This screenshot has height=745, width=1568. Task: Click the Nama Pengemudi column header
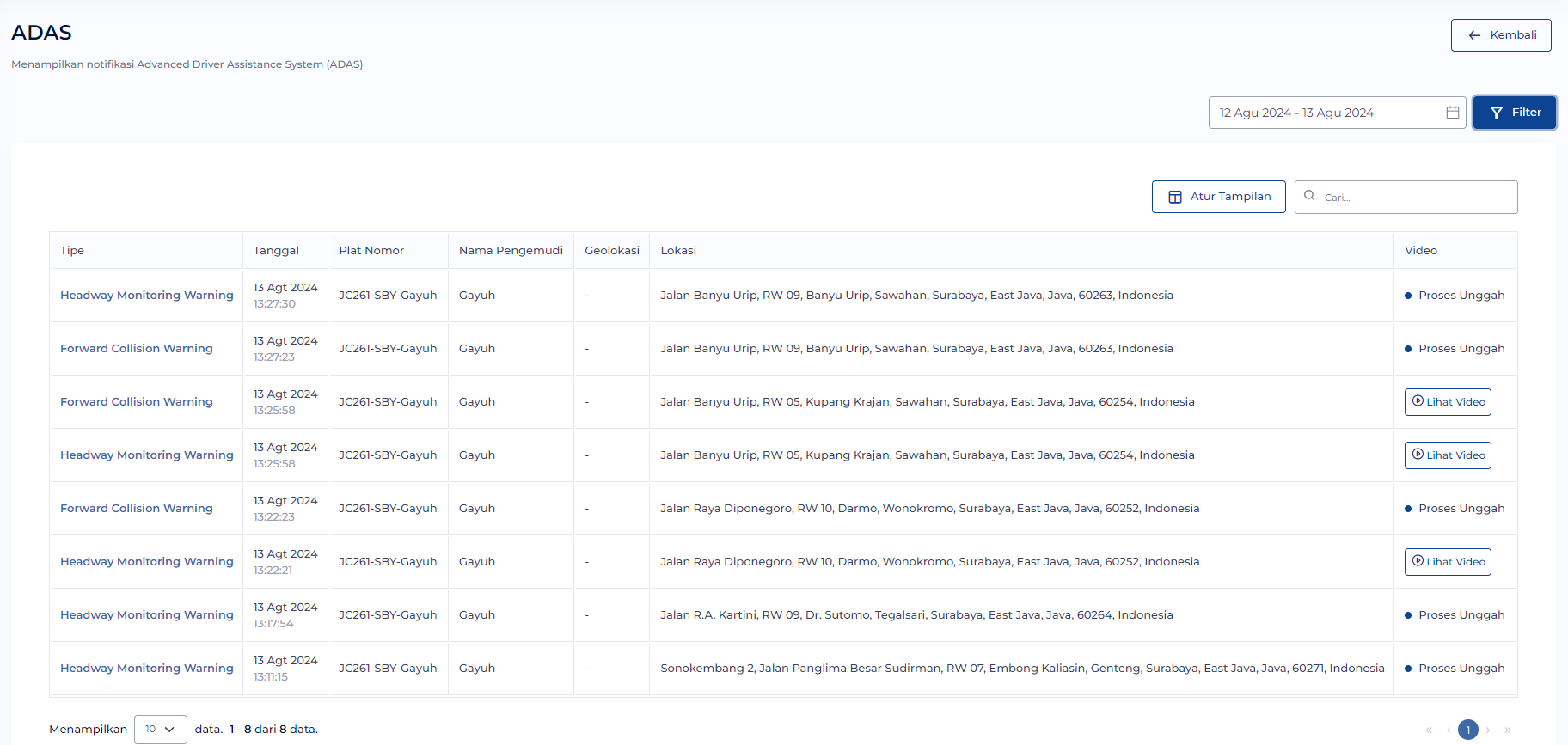tap(511, 251)
